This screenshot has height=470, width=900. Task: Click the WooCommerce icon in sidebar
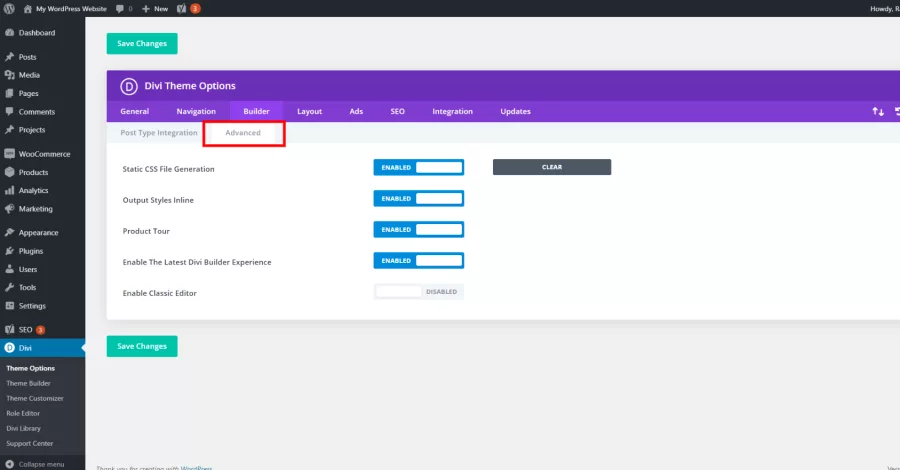point(9,154)
